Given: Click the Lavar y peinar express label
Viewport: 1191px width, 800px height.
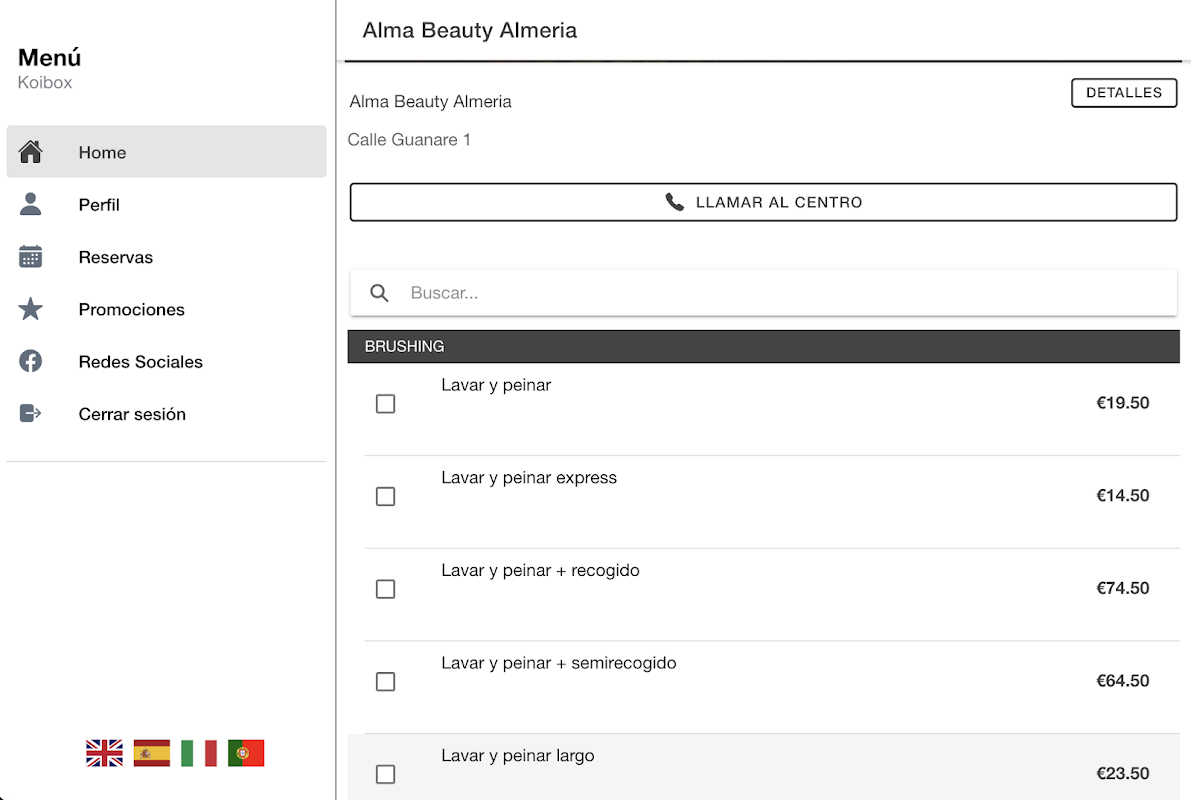Looking at the screenshot, I should coord(529,478).
